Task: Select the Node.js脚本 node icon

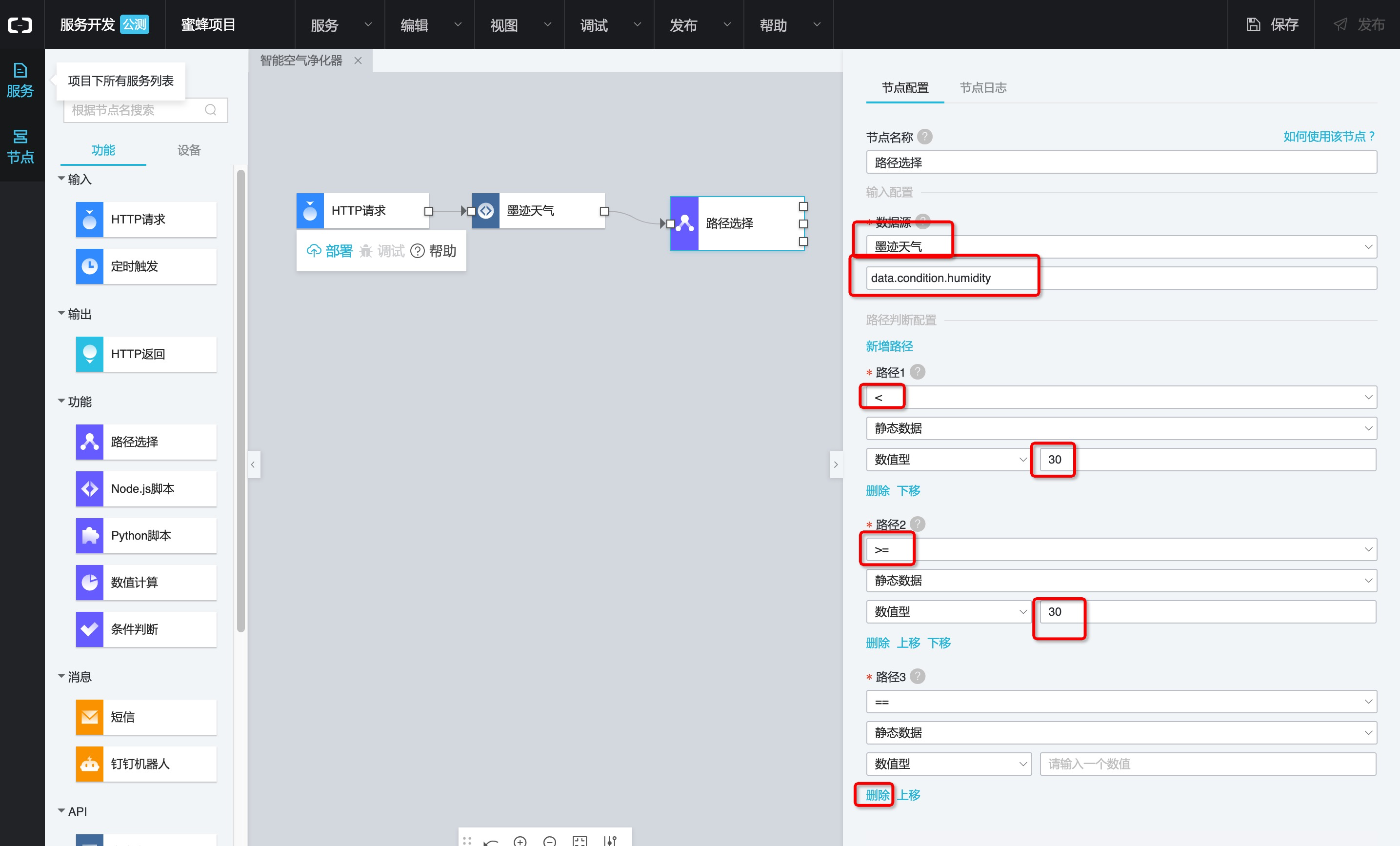Action: click(89, 489)
